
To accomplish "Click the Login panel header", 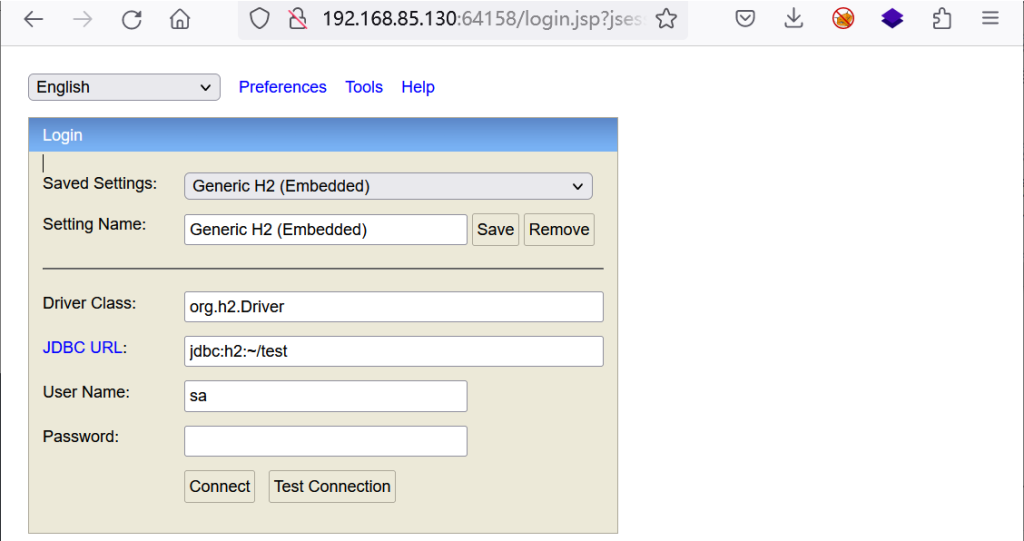I will pos(323,135).
